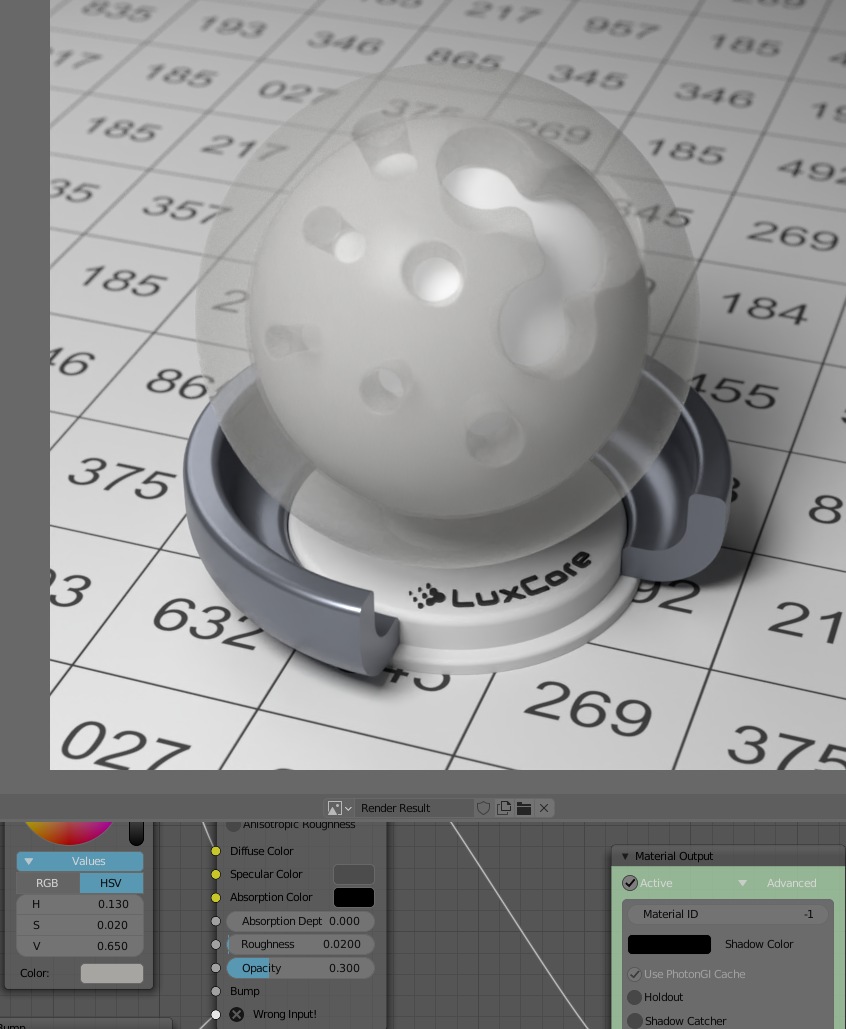This screenshot has width=846, height=1029.
Task: Collapse the Material Output node
Action: [625, 856]
